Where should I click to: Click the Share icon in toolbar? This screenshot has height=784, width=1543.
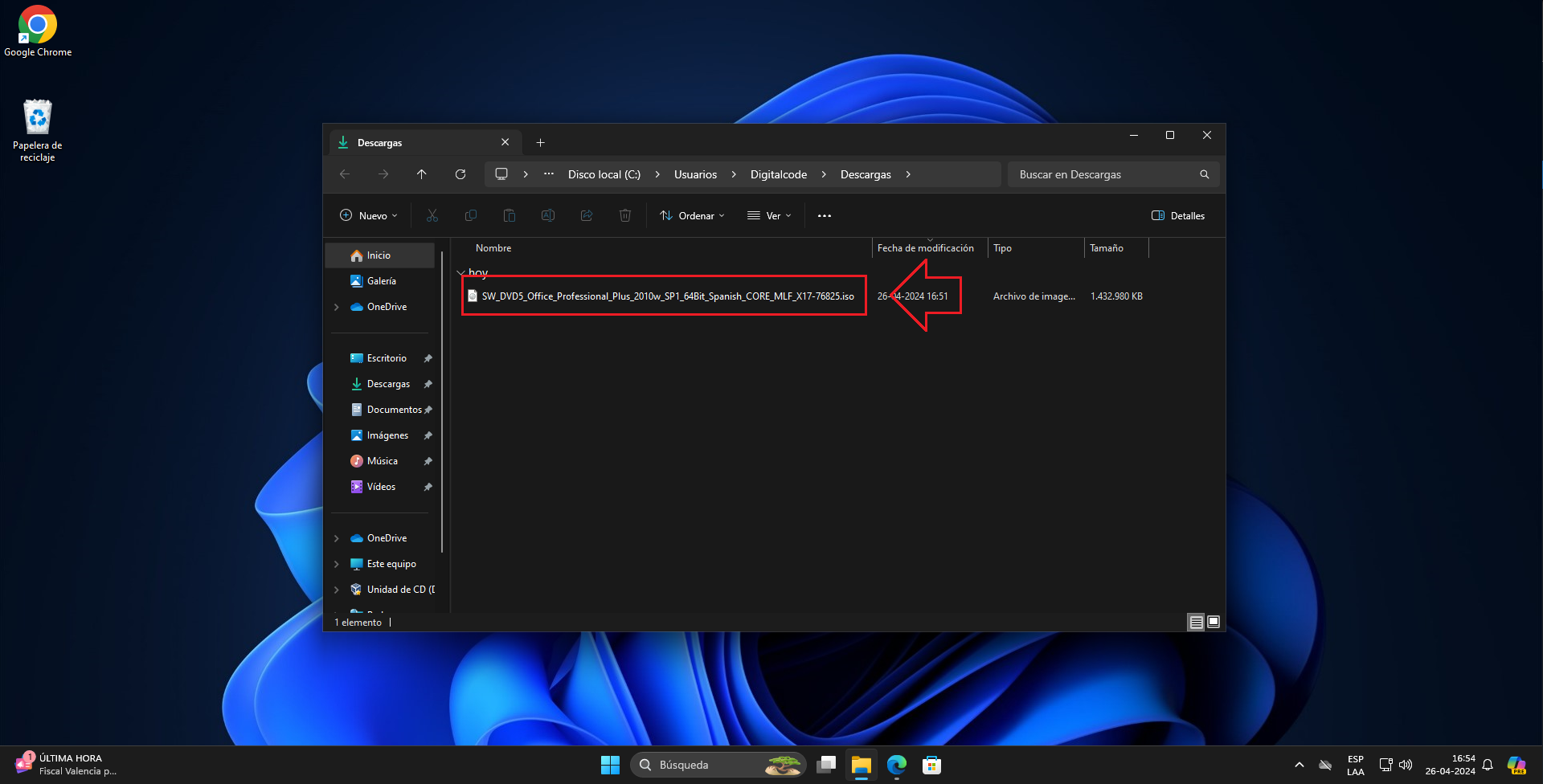(x=587, y=215)
